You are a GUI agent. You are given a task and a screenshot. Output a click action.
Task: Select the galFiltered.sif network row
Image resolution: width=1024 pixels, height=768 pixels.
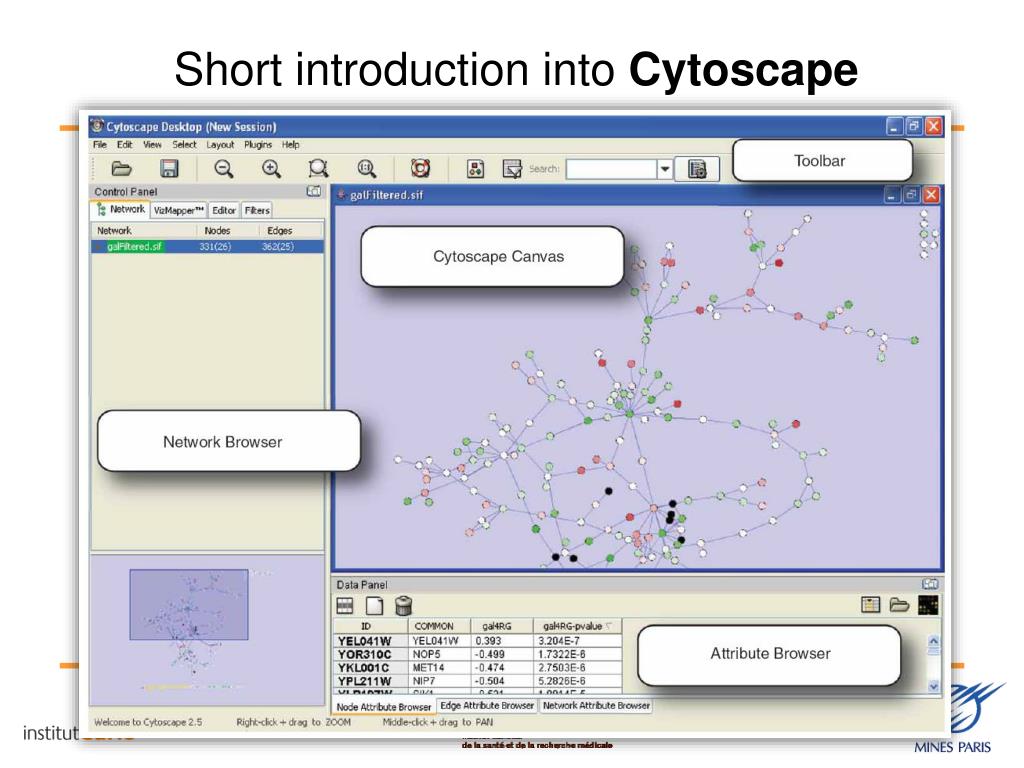pos(207,247)
